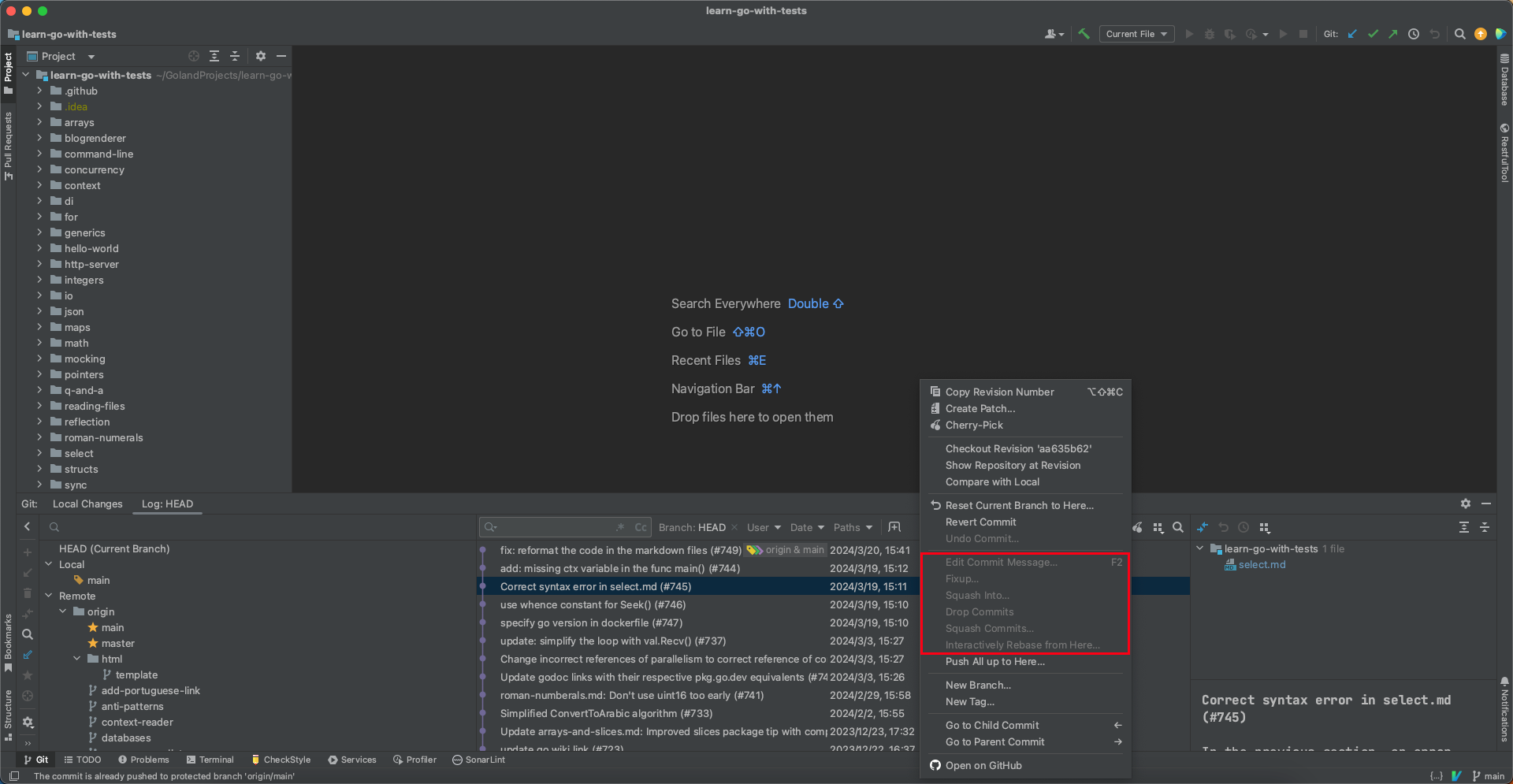
Task: Select Reset Current Branch to Here...
Action: 1025,505
